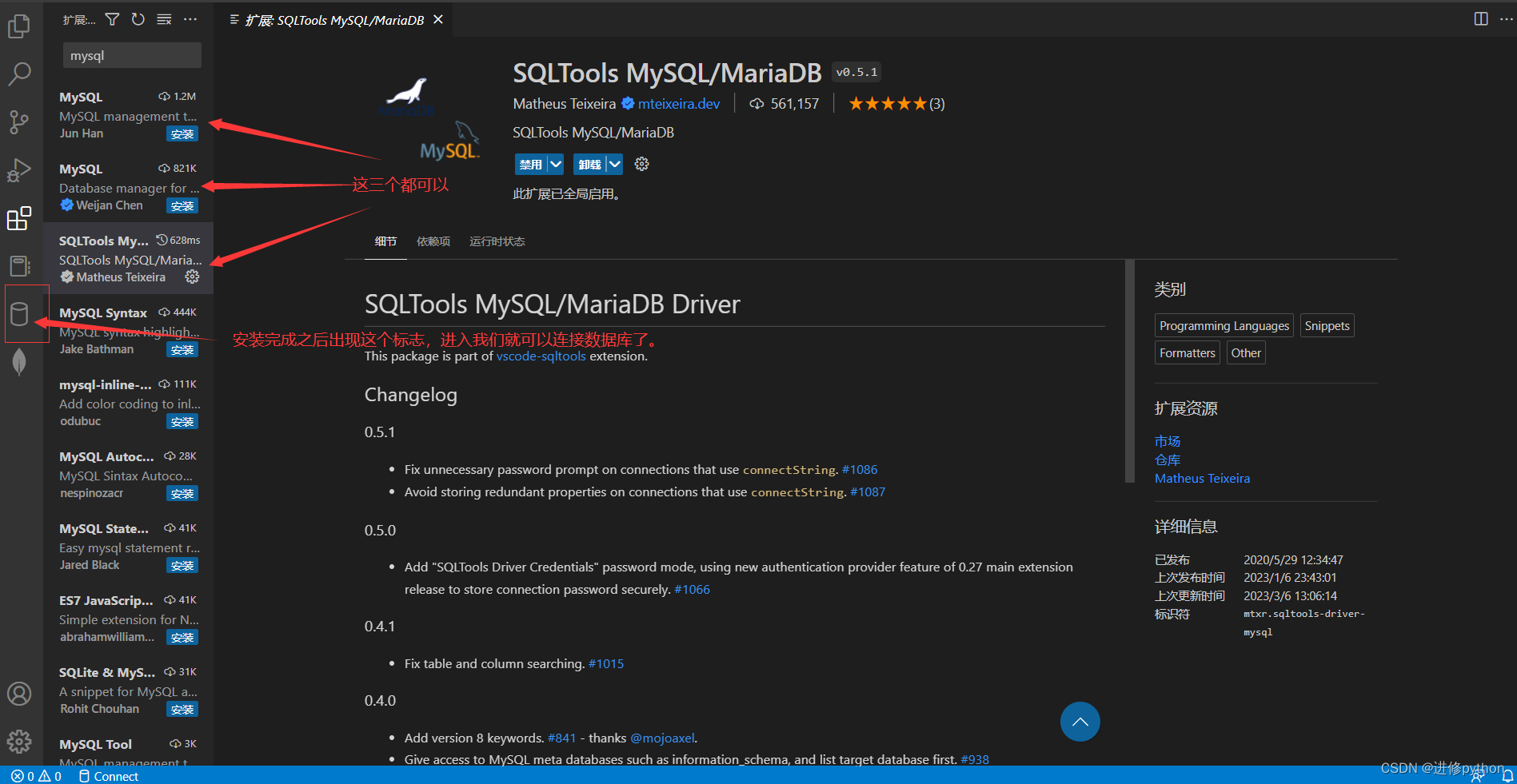Open issue #1066 link
The width and height of the screenshot is (1517, 784).
point(692,590)
